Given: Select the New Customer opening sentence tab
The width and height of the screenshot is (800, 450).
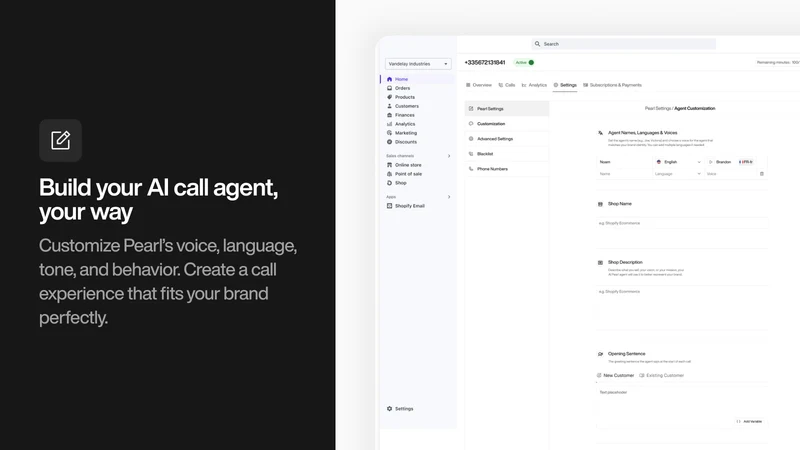Looking at the screenshot, I should pyautogui.click(x=615, y=376).
